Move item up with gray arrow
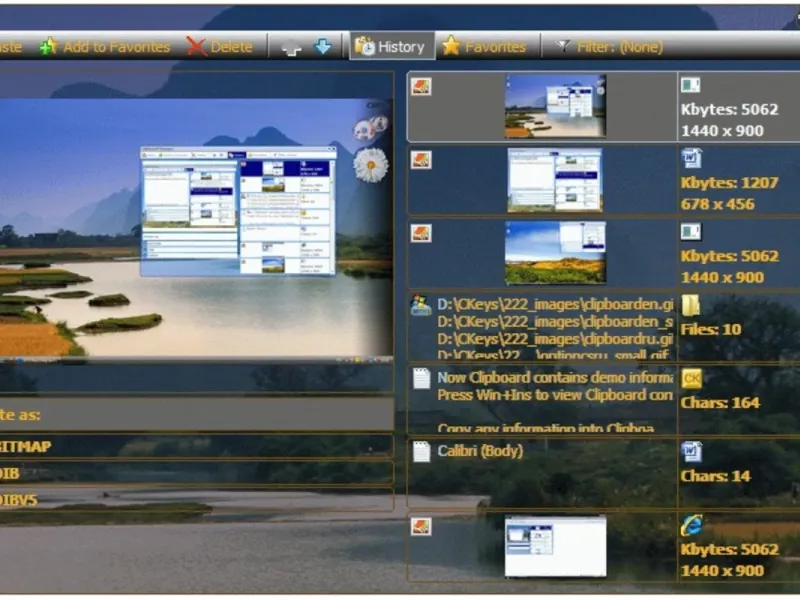The width and height of the screenshot is (800, 600). point(291,47)
